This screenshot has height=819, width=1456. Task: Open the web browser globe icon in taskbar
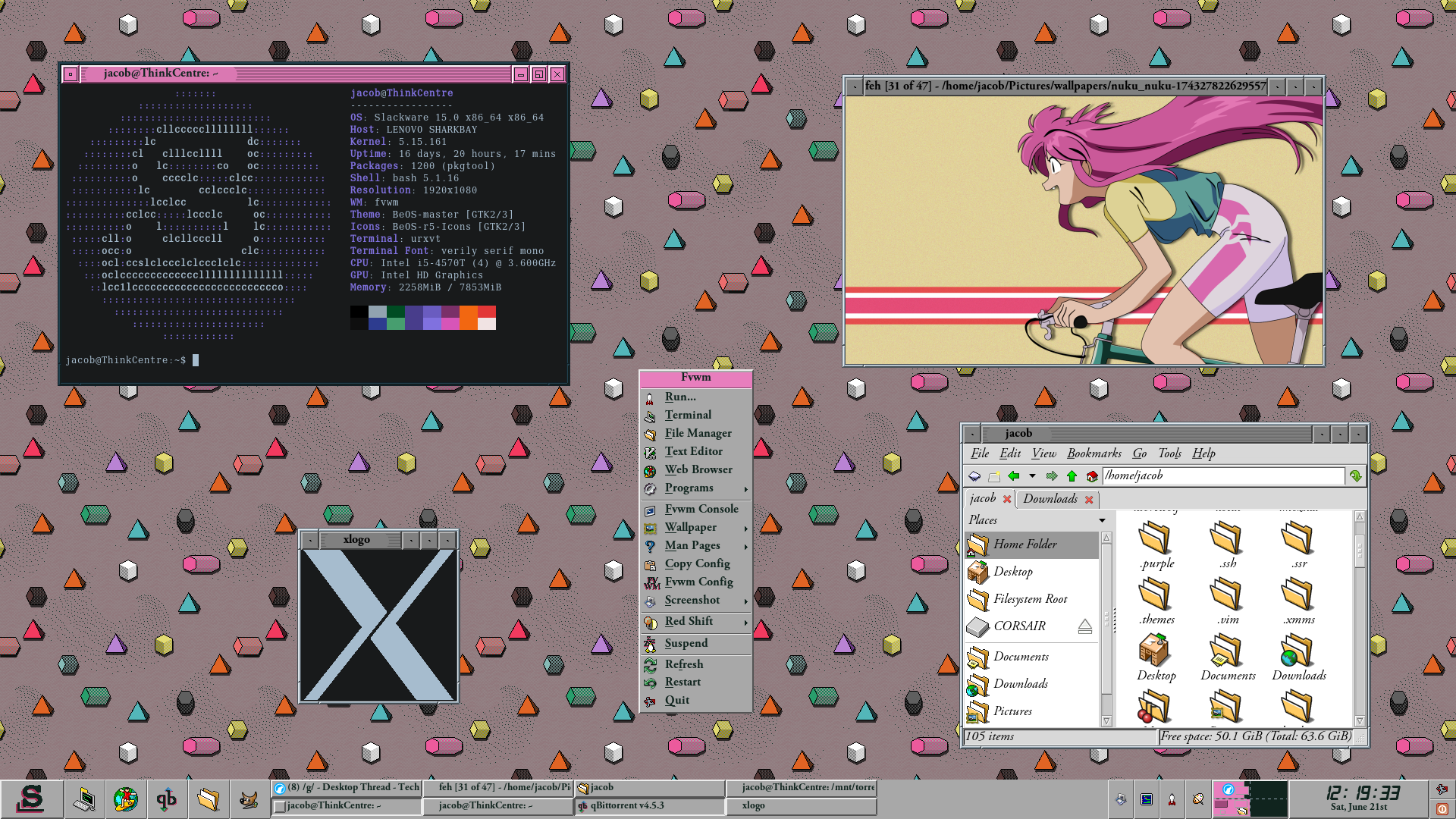(x=125, y=799)
